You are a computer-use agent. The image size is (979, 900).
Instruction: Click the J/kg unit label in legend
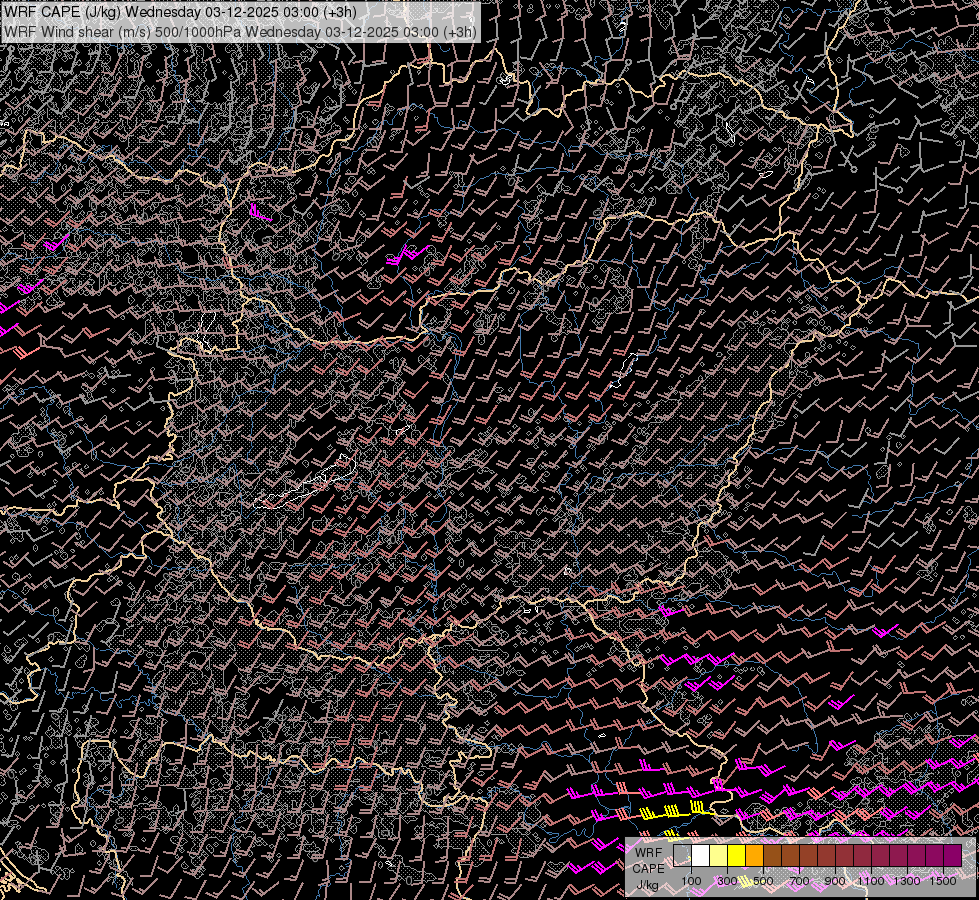(x=648, y=885)
